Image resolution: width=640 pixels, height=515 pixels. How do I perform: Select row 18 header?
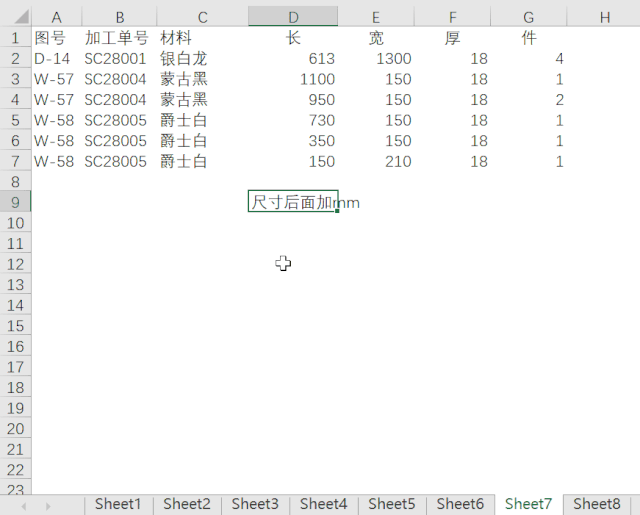coord(16,387)
